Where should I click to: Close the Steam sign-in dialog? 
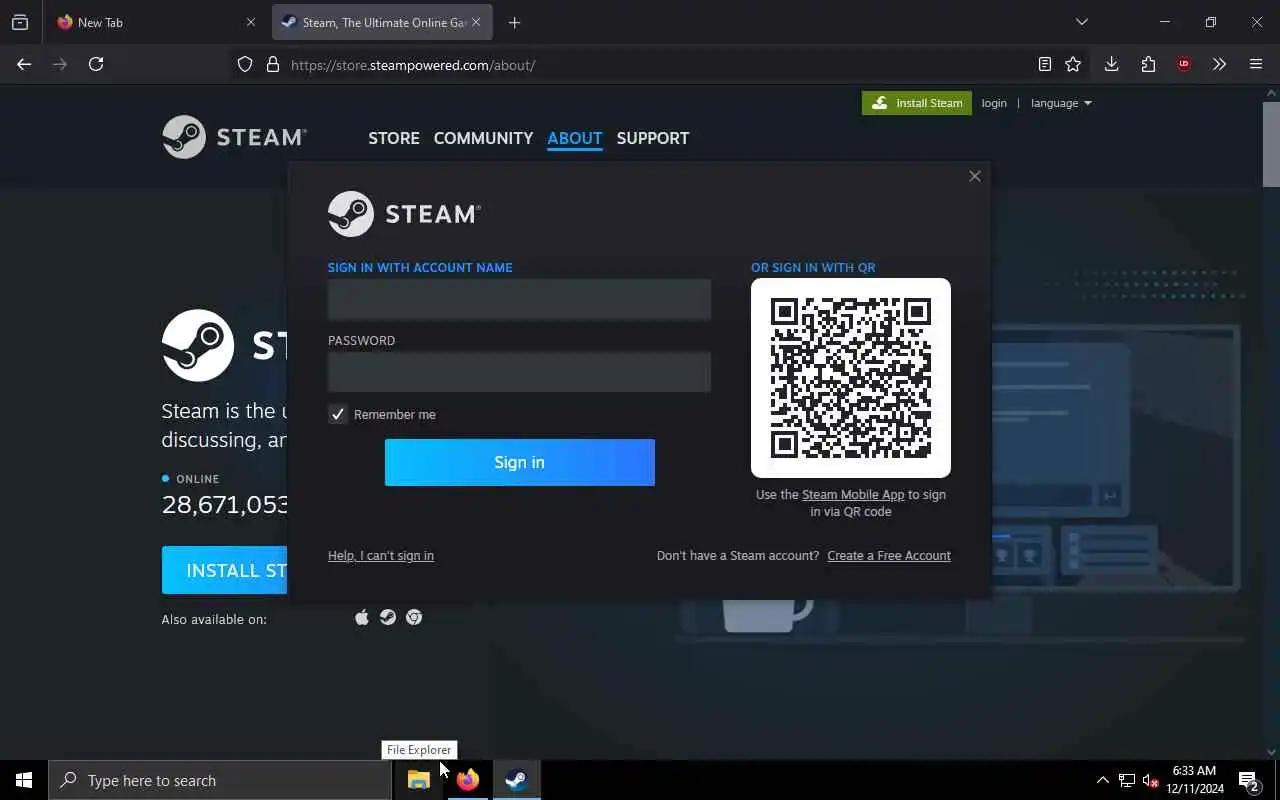pos(975,176)
